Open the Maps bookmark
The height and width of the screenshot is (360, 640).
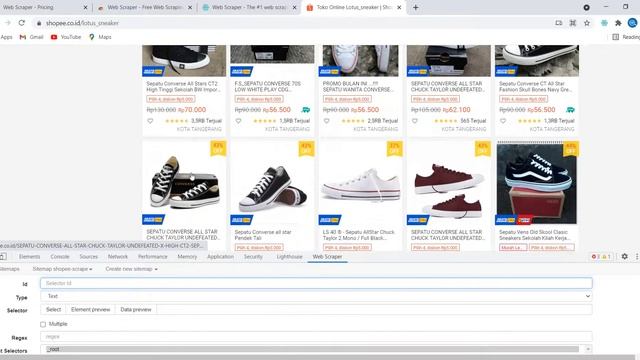[x=100, y=37]
